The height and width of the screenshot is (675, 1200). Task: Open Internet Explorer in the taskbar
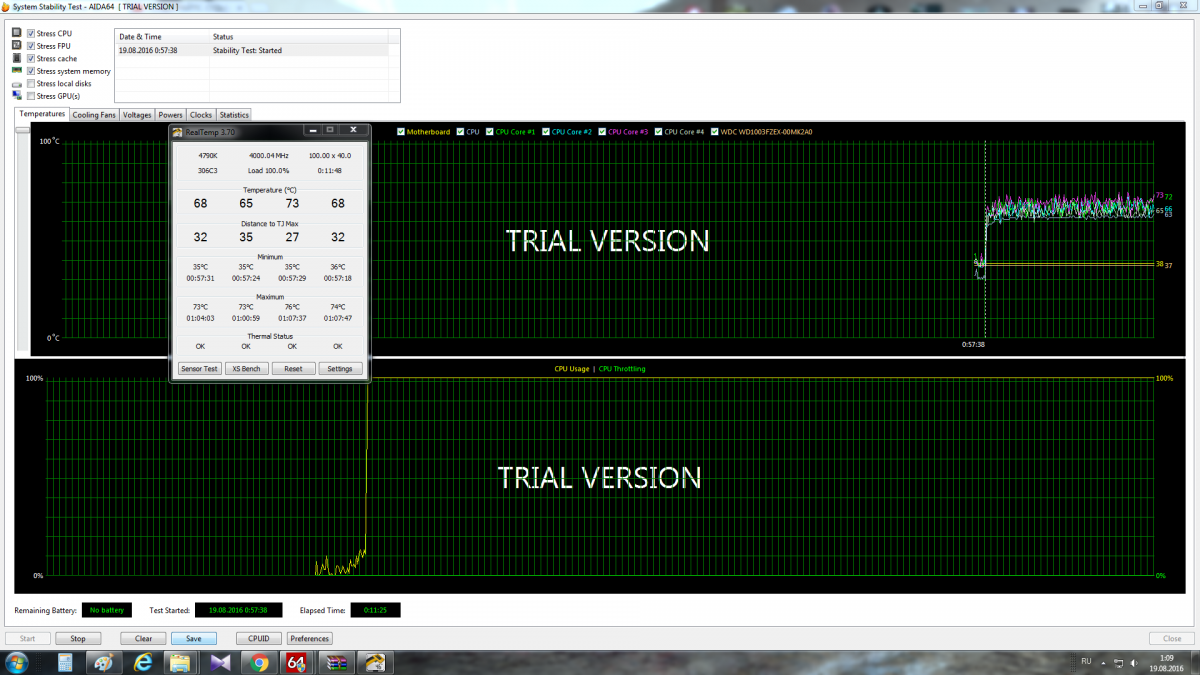[x=142, y=662]
